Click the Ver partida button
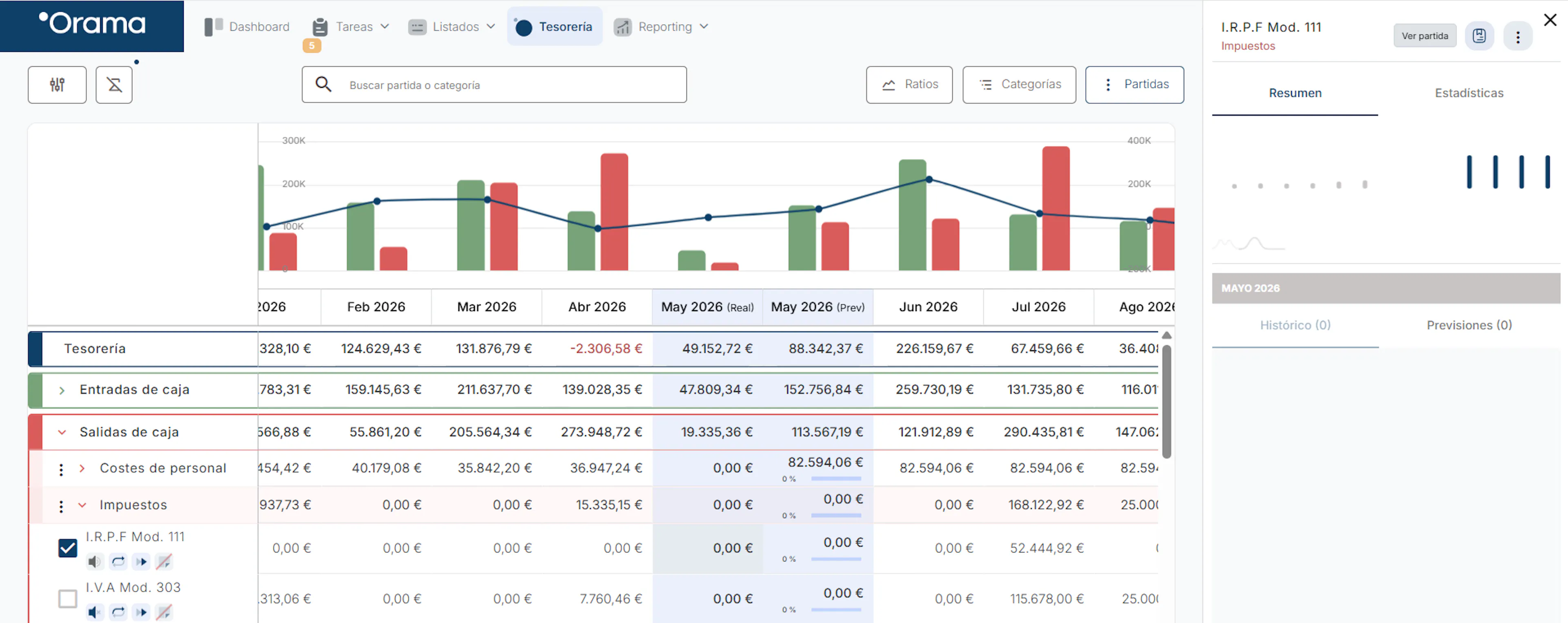The image size is (1568, 623). pos(1424,36)
